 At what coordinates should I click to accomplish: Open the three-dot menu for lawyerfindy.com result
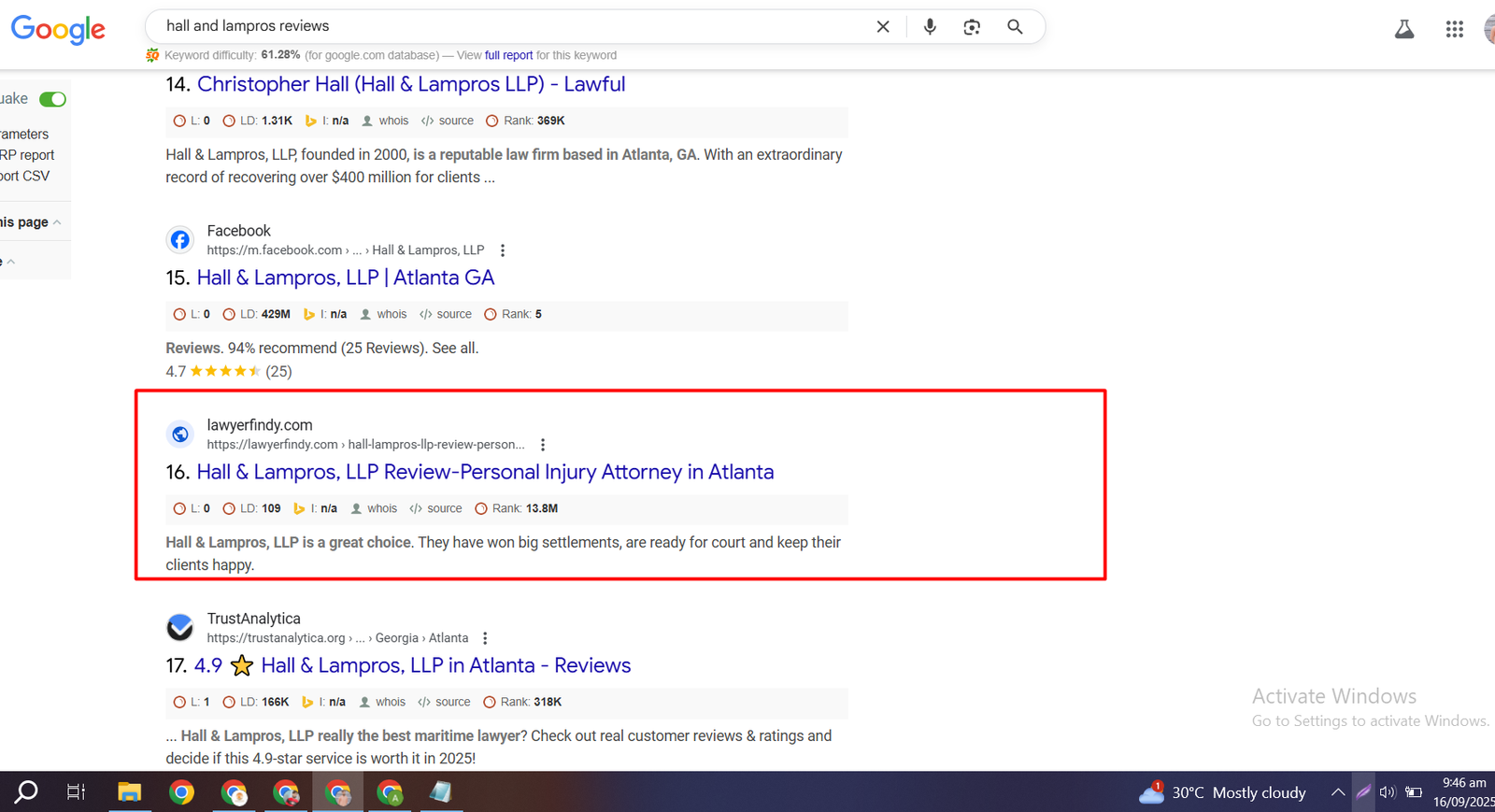coord(543,445)
